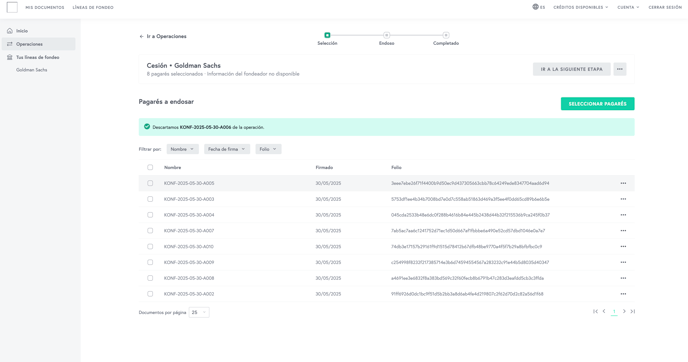The height and width of the screenshot is (362, 688).
Task: Open the Nombre filter dropdown
Action: [x=183, y=149]
